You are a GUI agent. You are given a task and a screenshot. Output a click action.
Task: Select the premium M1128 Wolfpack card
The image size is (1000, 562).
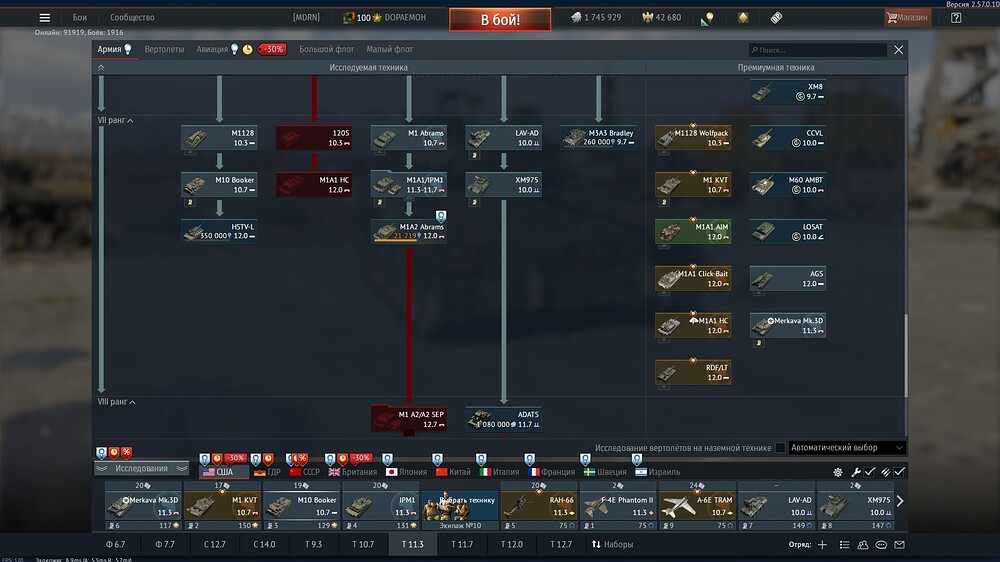pyautogui.click(x=693, y=138)
